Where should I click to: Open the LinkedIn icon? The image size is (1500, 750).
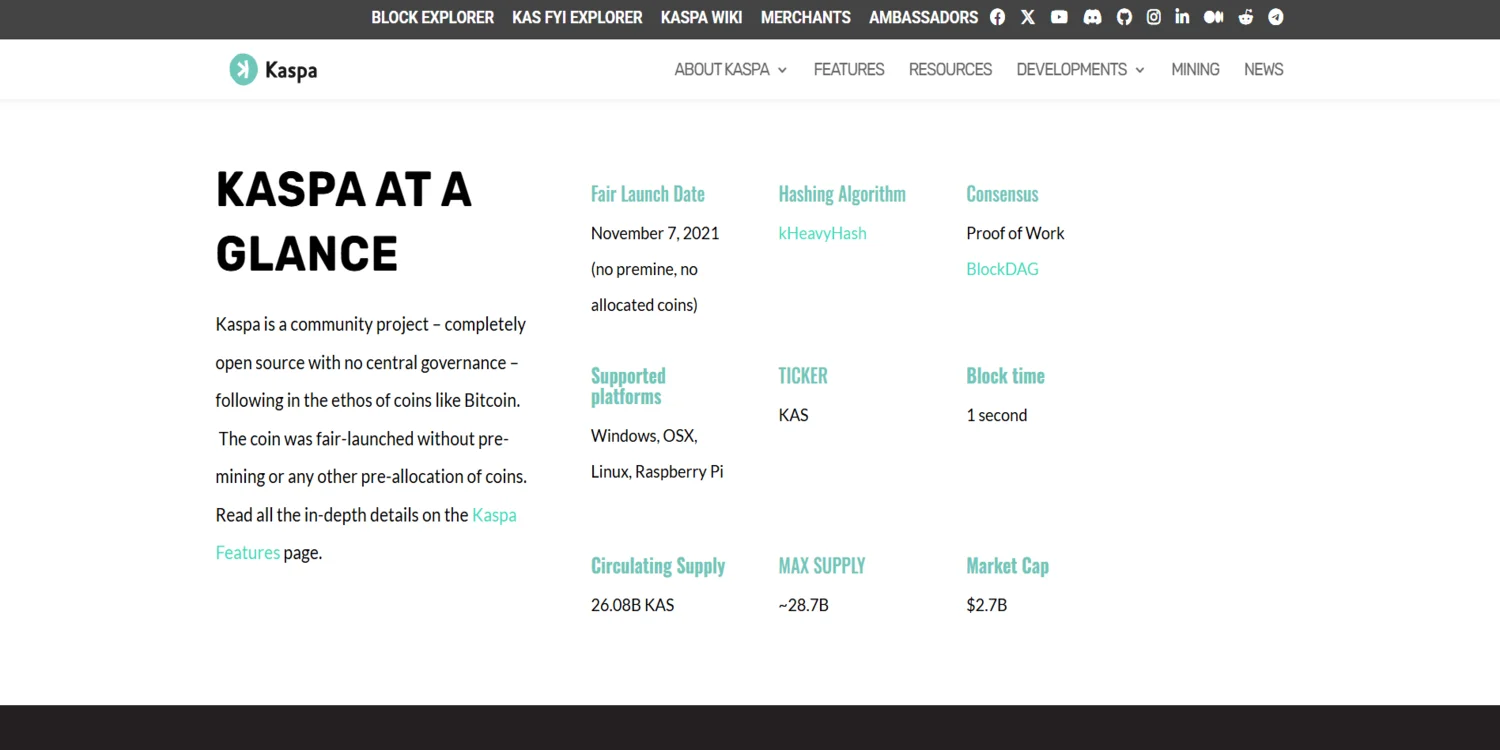[1182, 17]
